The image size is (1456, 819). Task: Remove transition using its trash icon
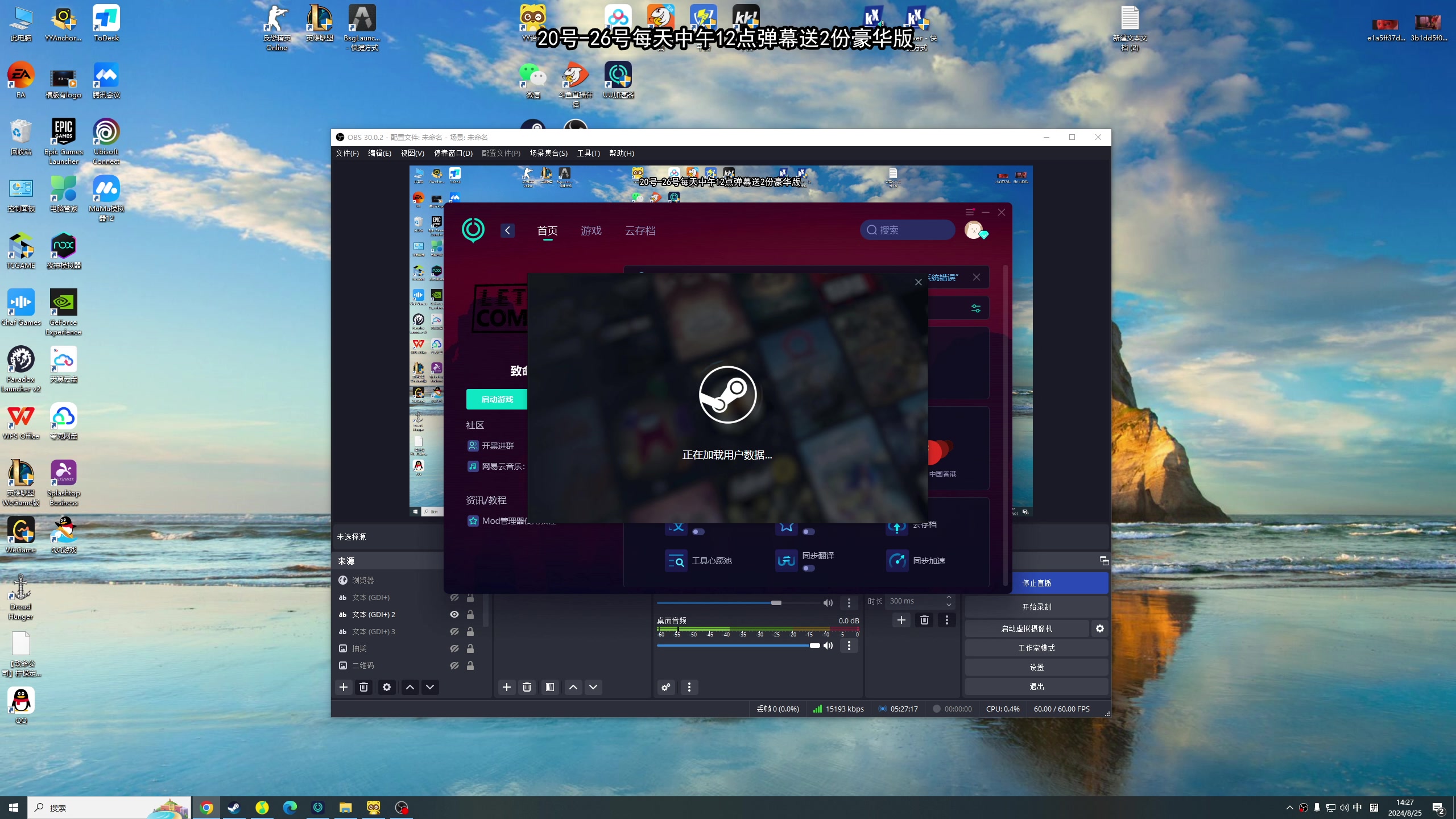[924, 620]
